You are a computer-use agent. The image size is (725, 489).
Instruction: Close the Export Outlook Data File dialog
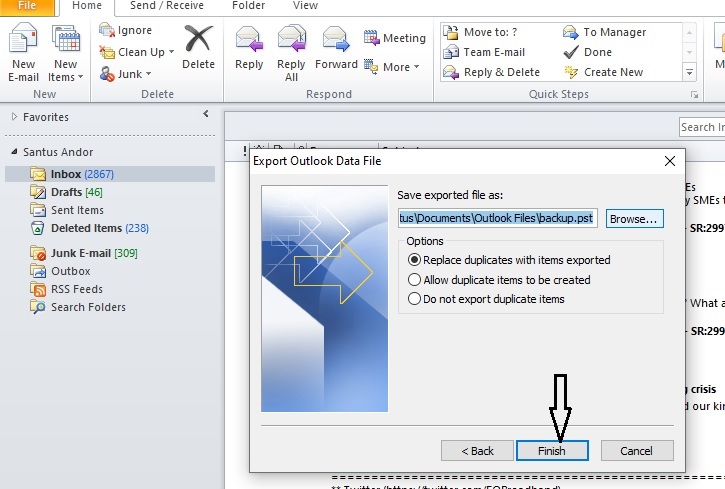670,161
